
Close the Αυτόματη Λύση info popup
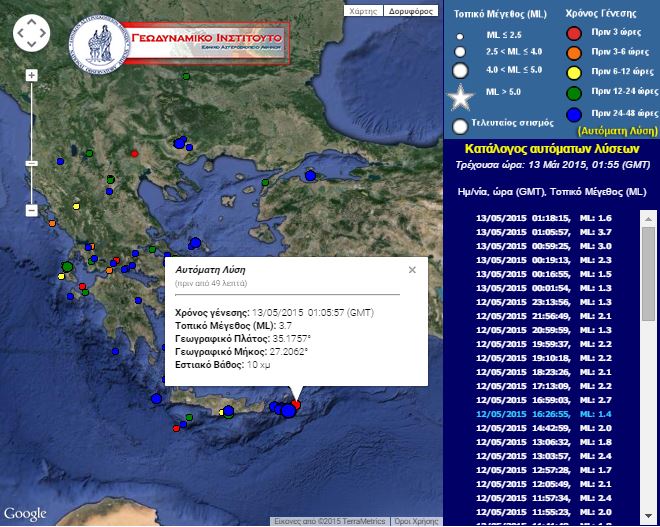(x=412, y=270)
